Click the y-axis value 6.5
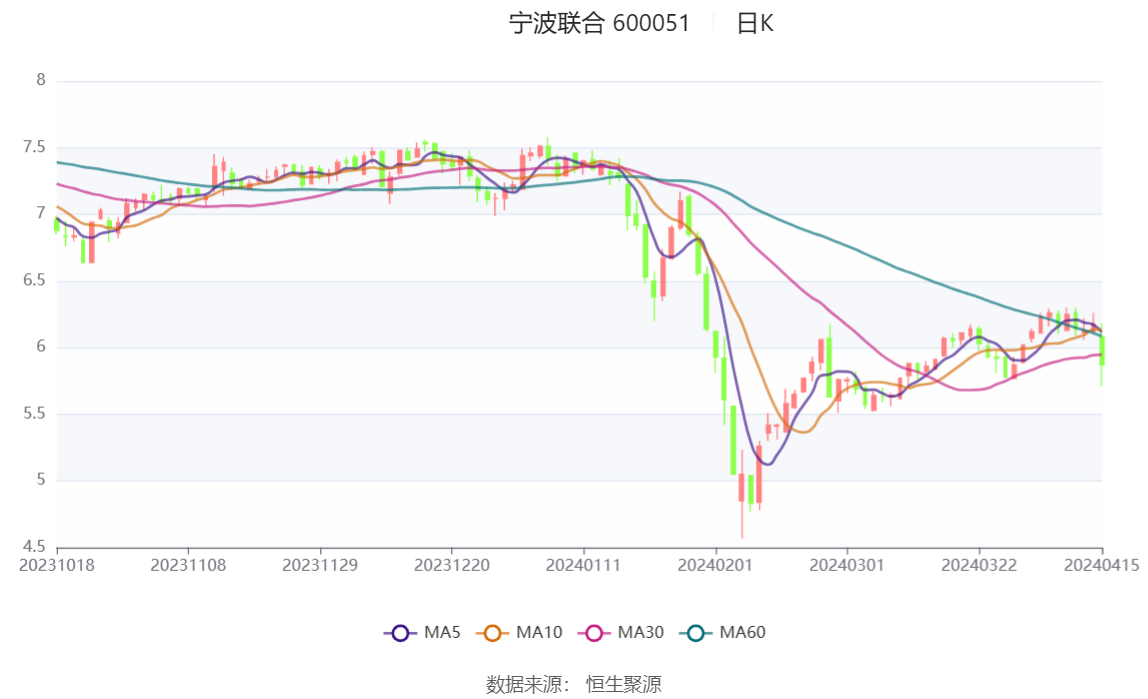 point(34,280)
